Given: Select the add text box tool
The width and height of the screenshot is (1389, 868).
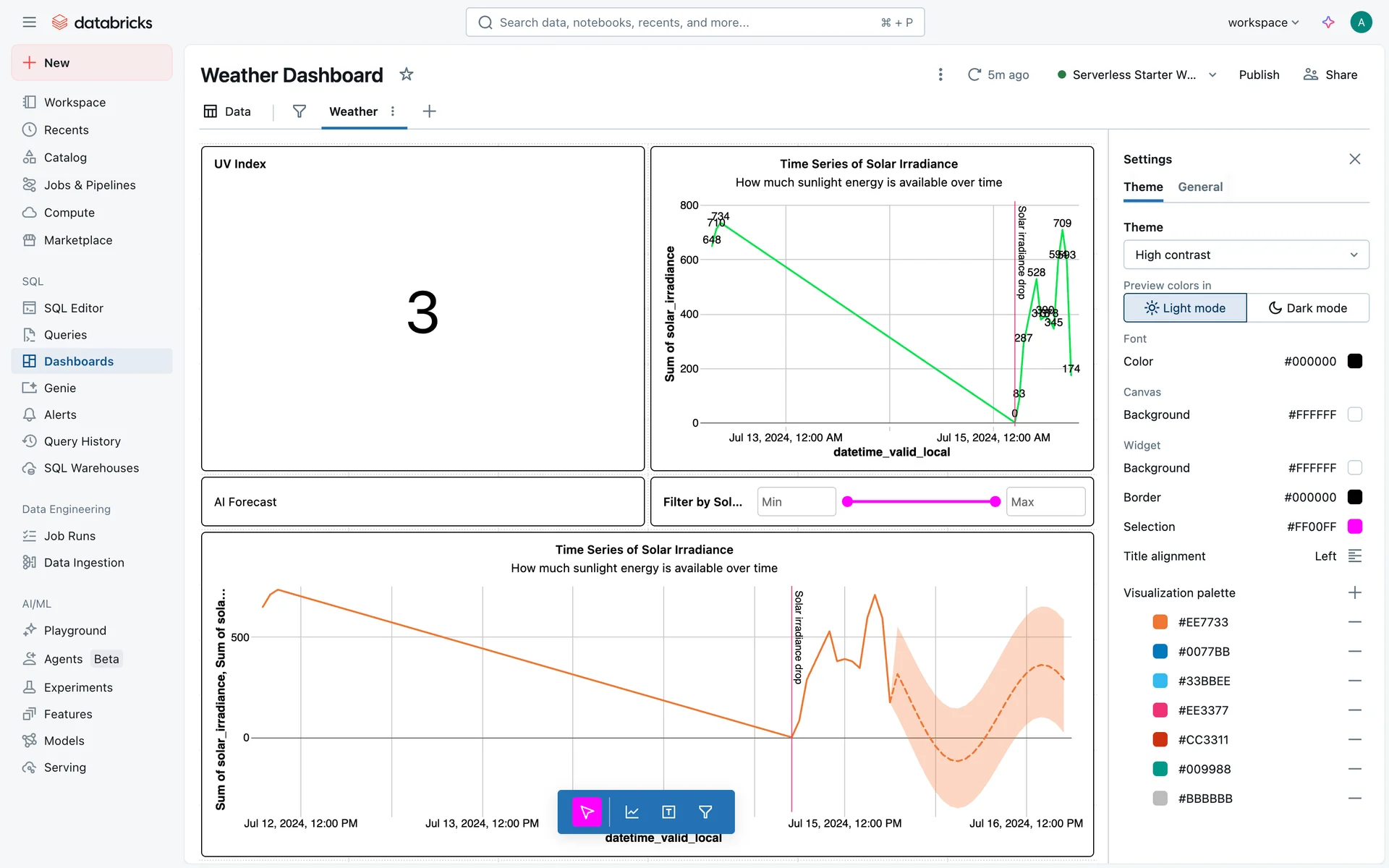Looking at the screenshot, I should click(x=668, y=812).
